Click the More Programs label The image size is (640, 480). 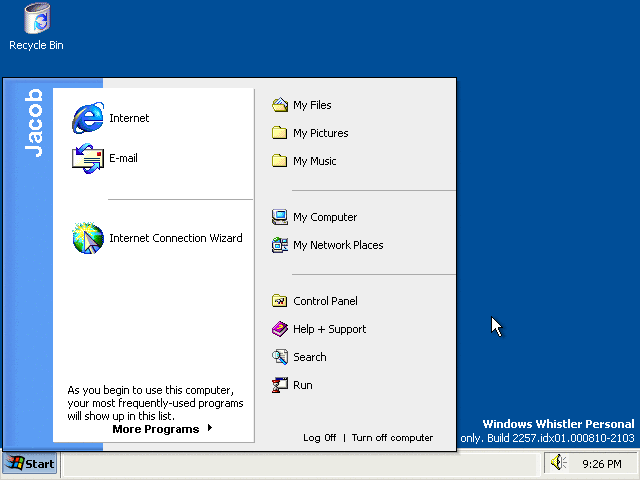click(x=156, y=429)
